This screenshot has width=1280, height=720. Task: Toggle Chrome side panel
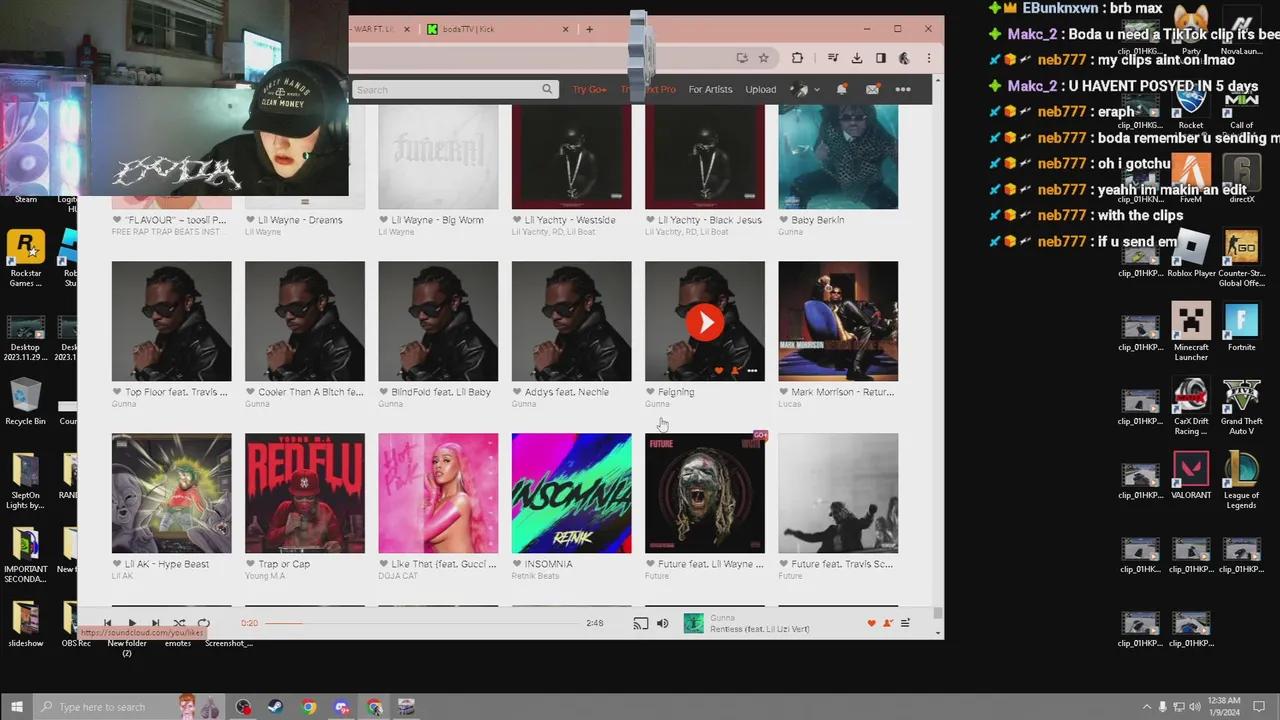[x=880, y=58]
